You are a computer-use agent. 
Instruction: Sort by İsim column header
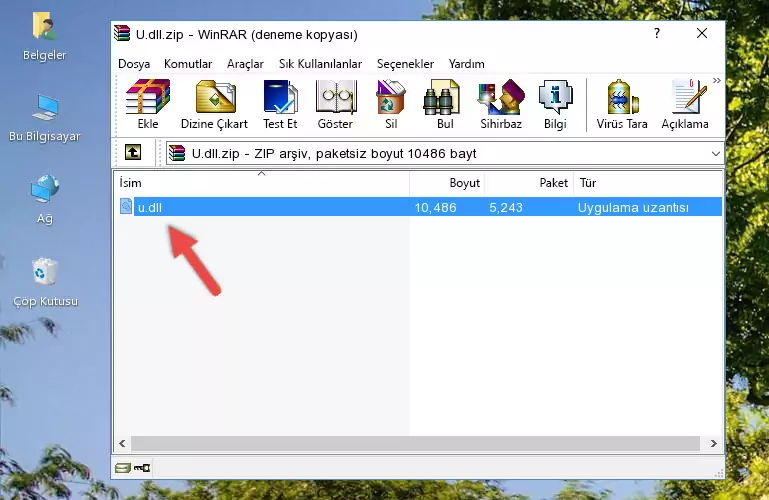coord(262,183)
